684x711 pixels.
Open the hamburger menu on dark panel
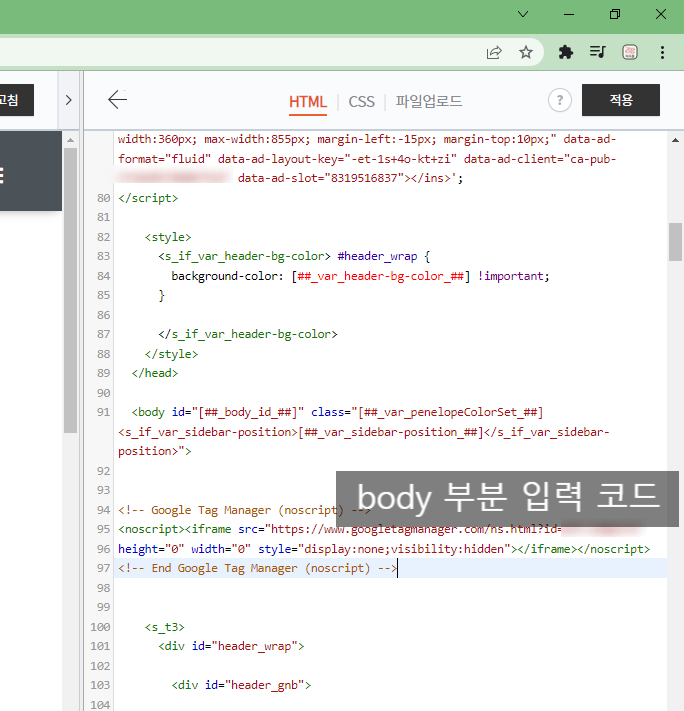(x=2, y=175)
